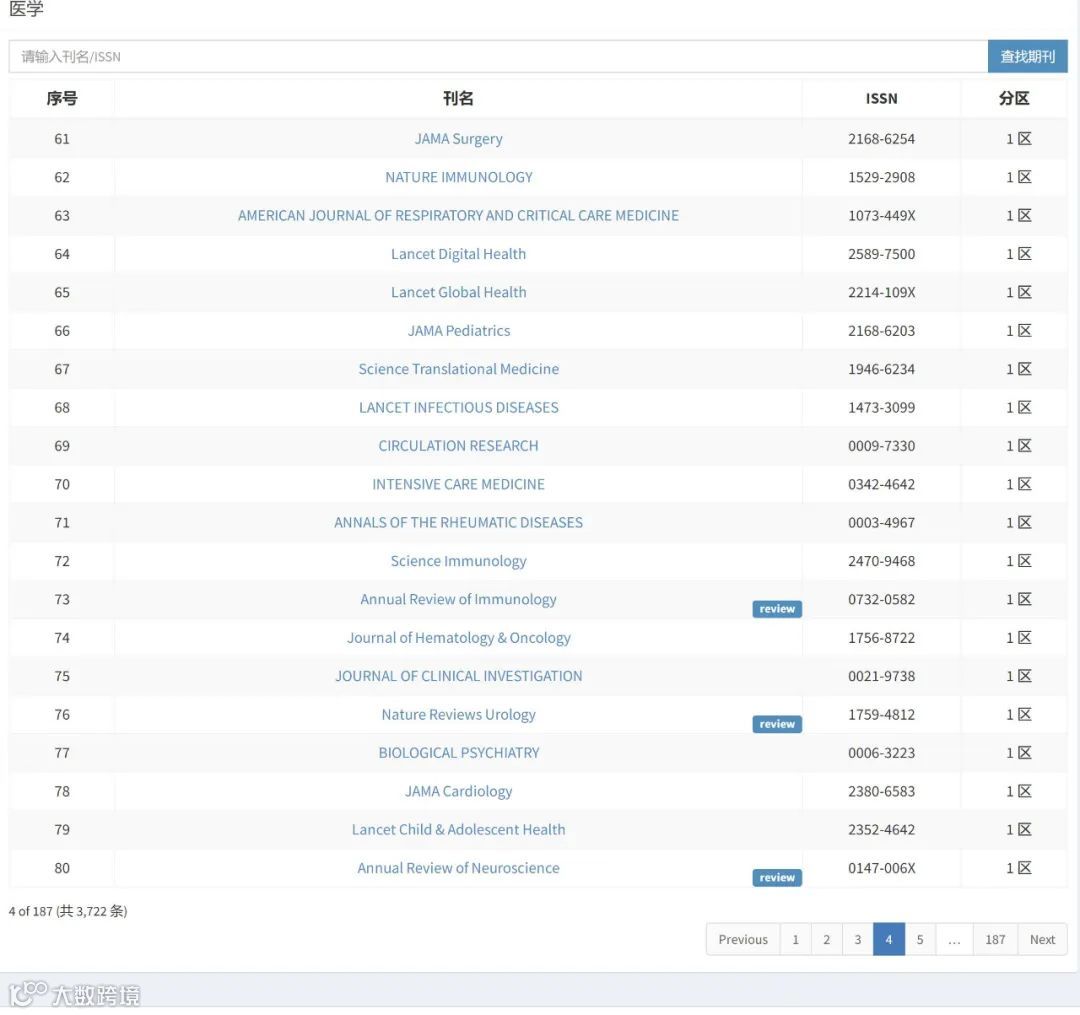The height and width of the screenshot is (1015, 1080).
Task: Select ISSN 0021-9738 cell
Action: point(882,676)
